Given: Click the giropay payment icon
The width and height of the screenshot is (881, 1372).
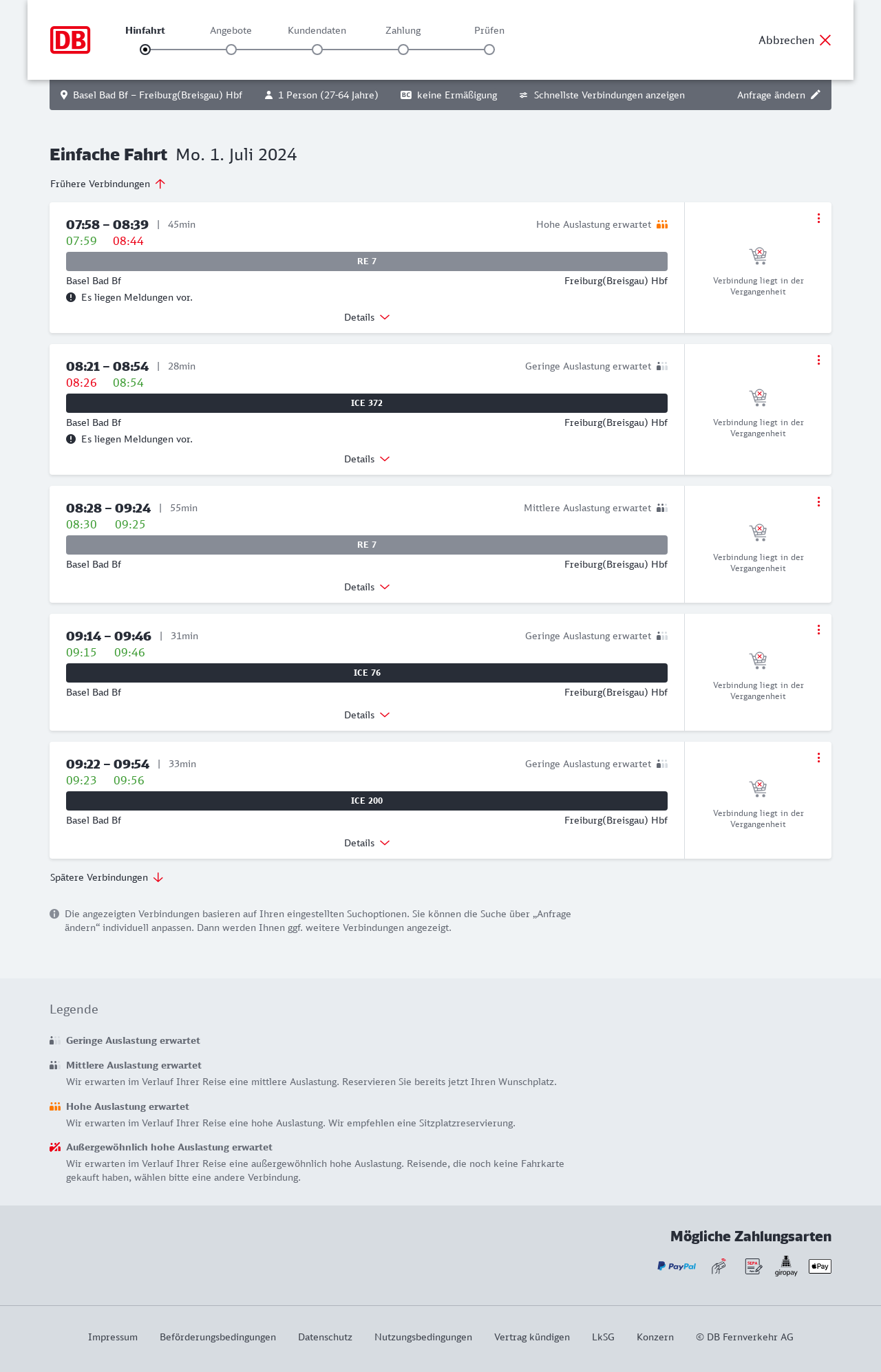Looking at the screenshot, I should pyautogui.click(x=786, y=1266).
